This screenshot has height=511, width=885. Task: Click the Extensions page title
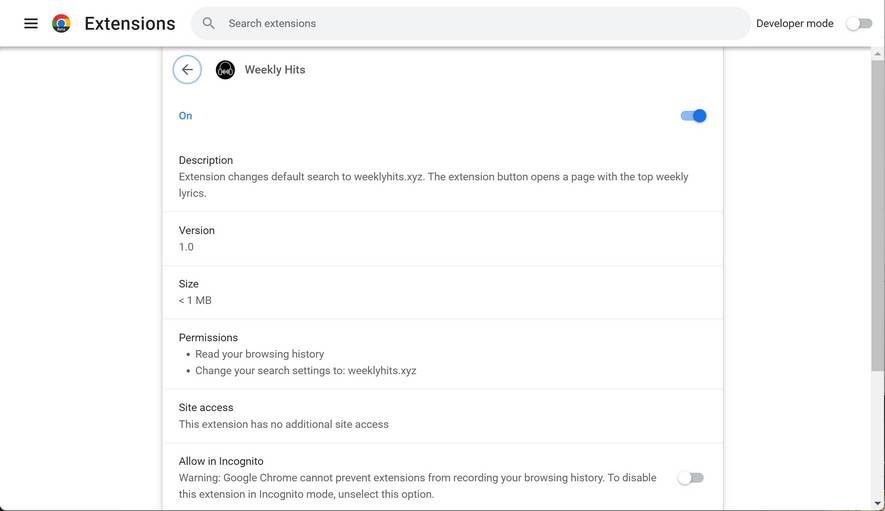130,23
